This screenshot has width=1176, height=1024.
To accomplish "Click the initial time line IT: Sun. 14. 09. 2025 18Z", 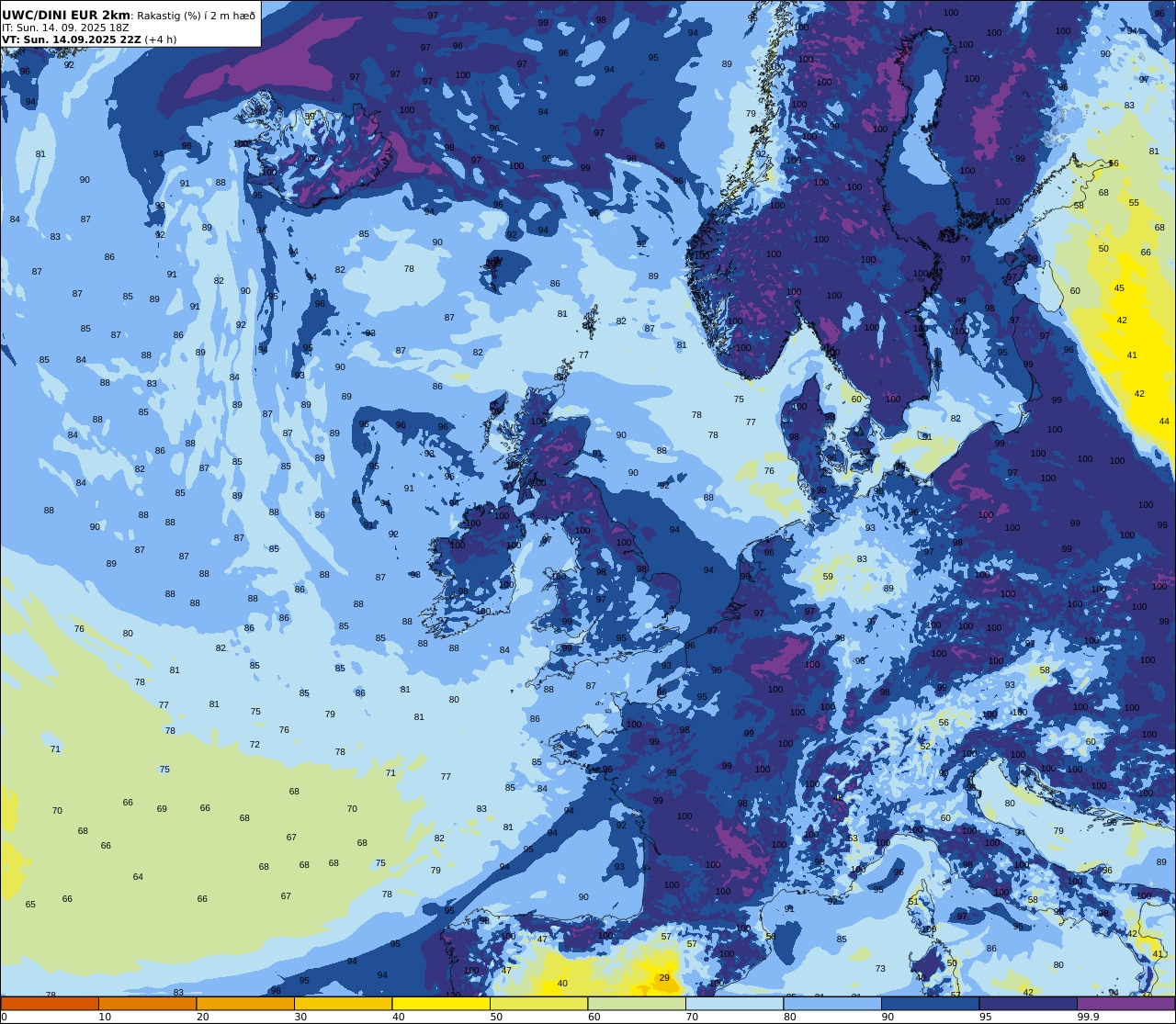I will [65, 28].
